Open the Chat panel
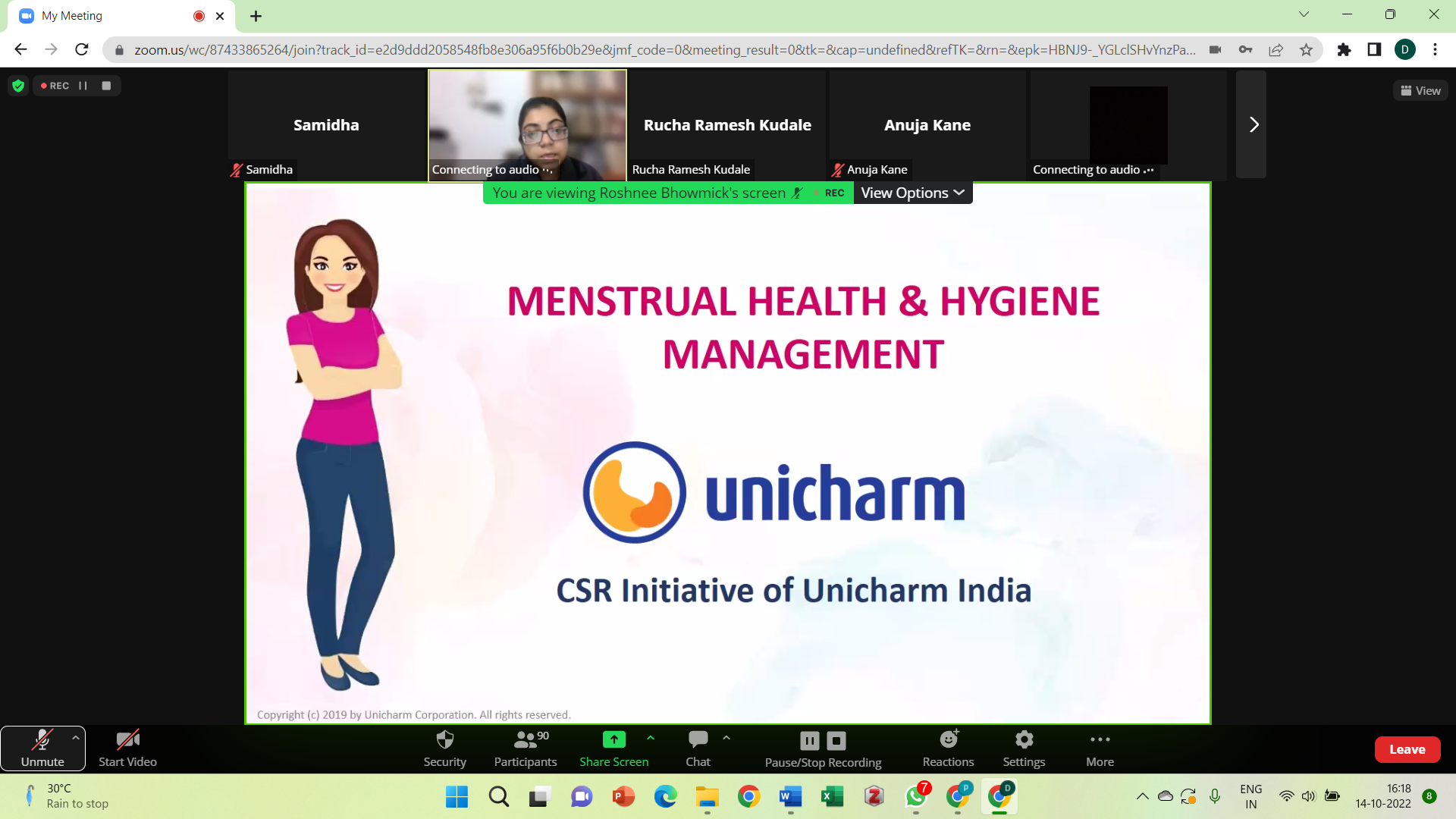 698,748
